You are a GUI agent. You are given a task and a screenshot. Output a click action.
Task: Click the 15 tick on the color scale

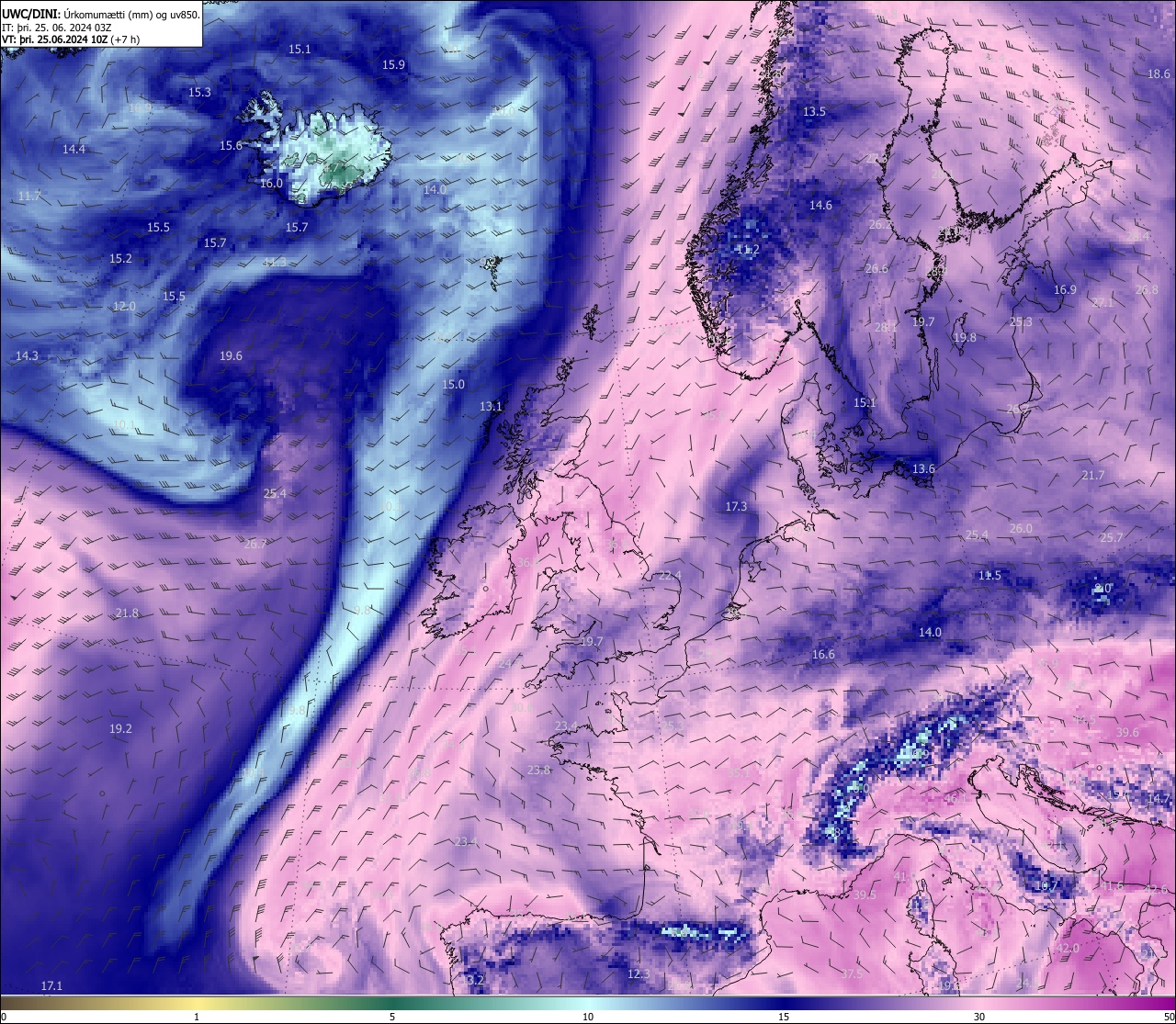tap(784, 1017)
